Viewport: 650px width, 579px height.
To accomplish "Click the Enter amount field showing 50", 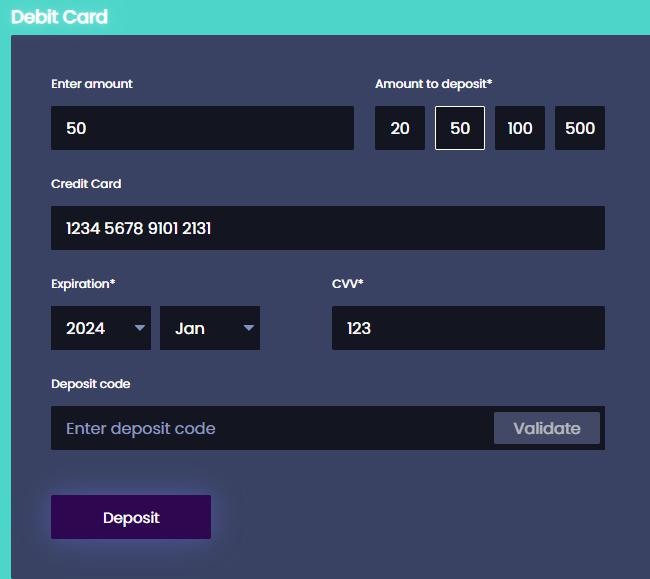I will click(202, 128).
